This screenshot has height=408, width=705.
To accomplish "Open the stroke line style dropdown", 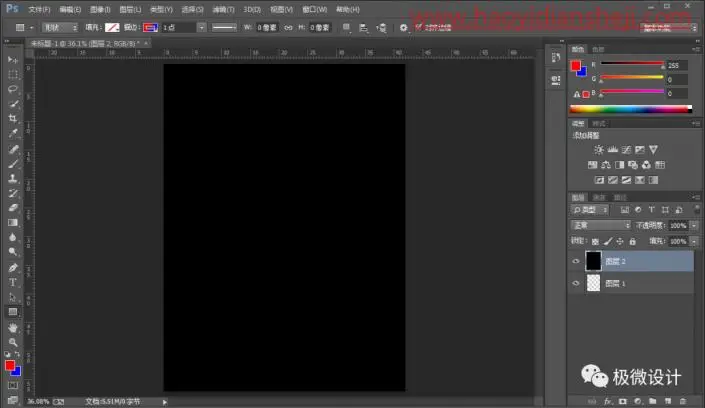I will (x=224, y=28).
